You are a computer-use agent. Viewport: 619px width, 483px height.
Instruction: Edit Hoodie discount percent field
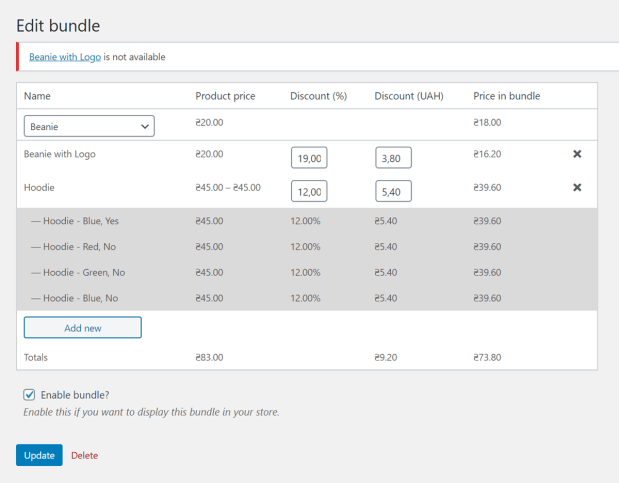pos(309,190)
